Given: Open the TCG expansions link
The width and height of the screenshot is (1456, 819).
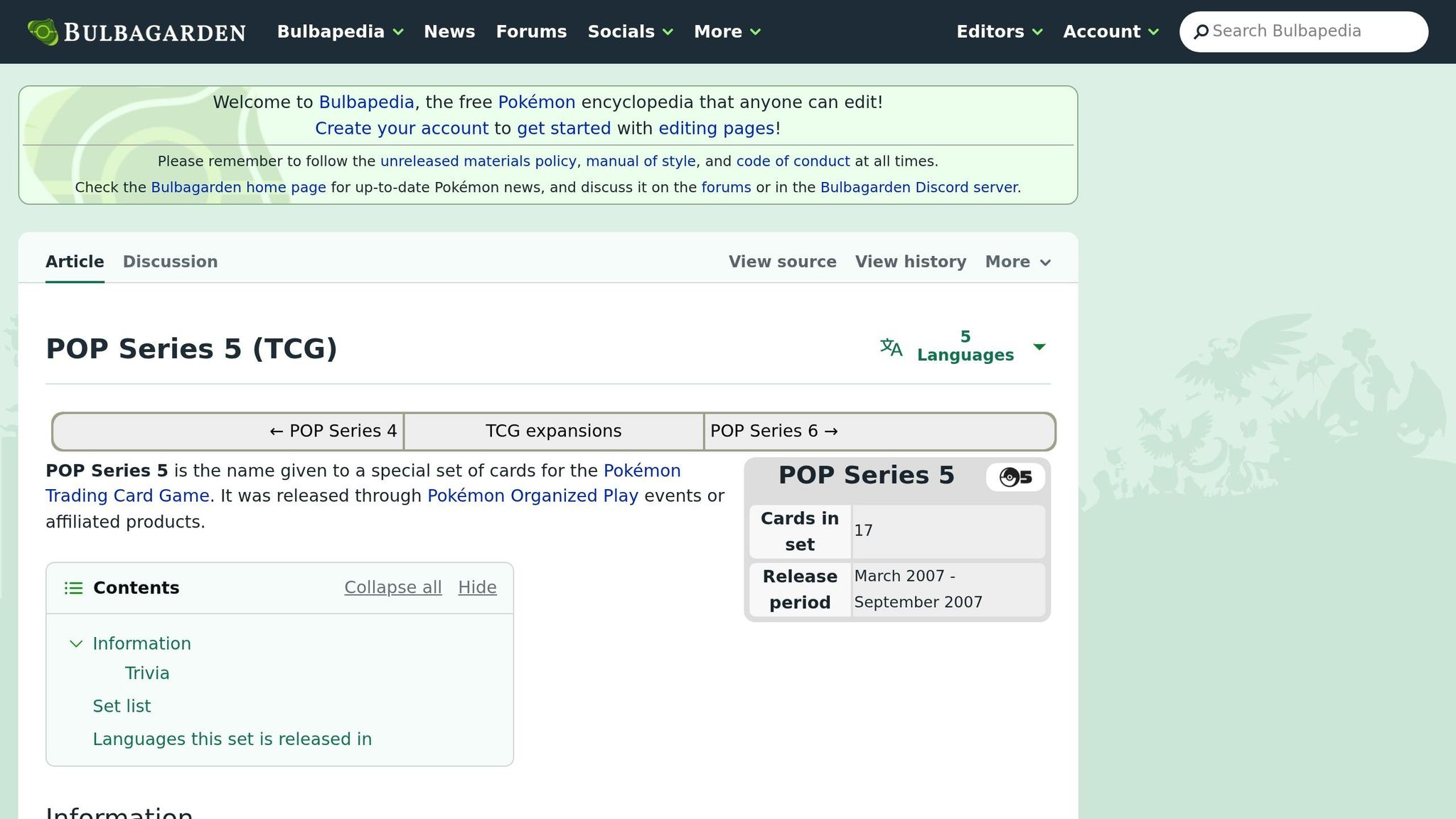Looking at the screenshot, I should [x=554, y=432].
